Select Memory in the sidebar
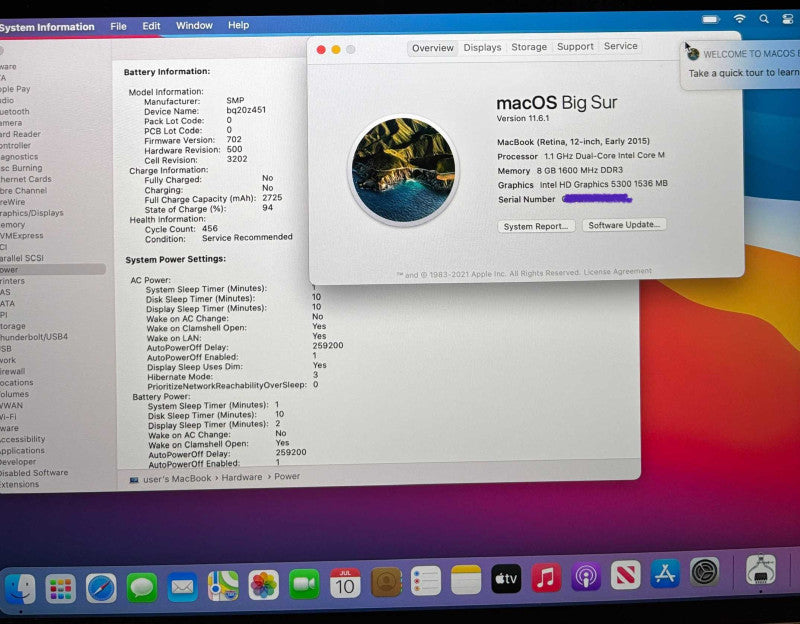Screen dimensions: 800x624 click(x=12, y=224)
